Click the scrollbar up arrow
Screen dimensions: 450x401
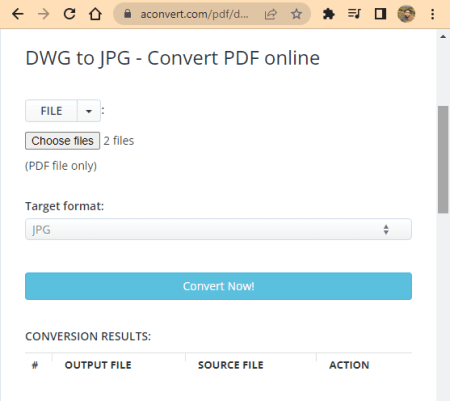click(443, 37)
